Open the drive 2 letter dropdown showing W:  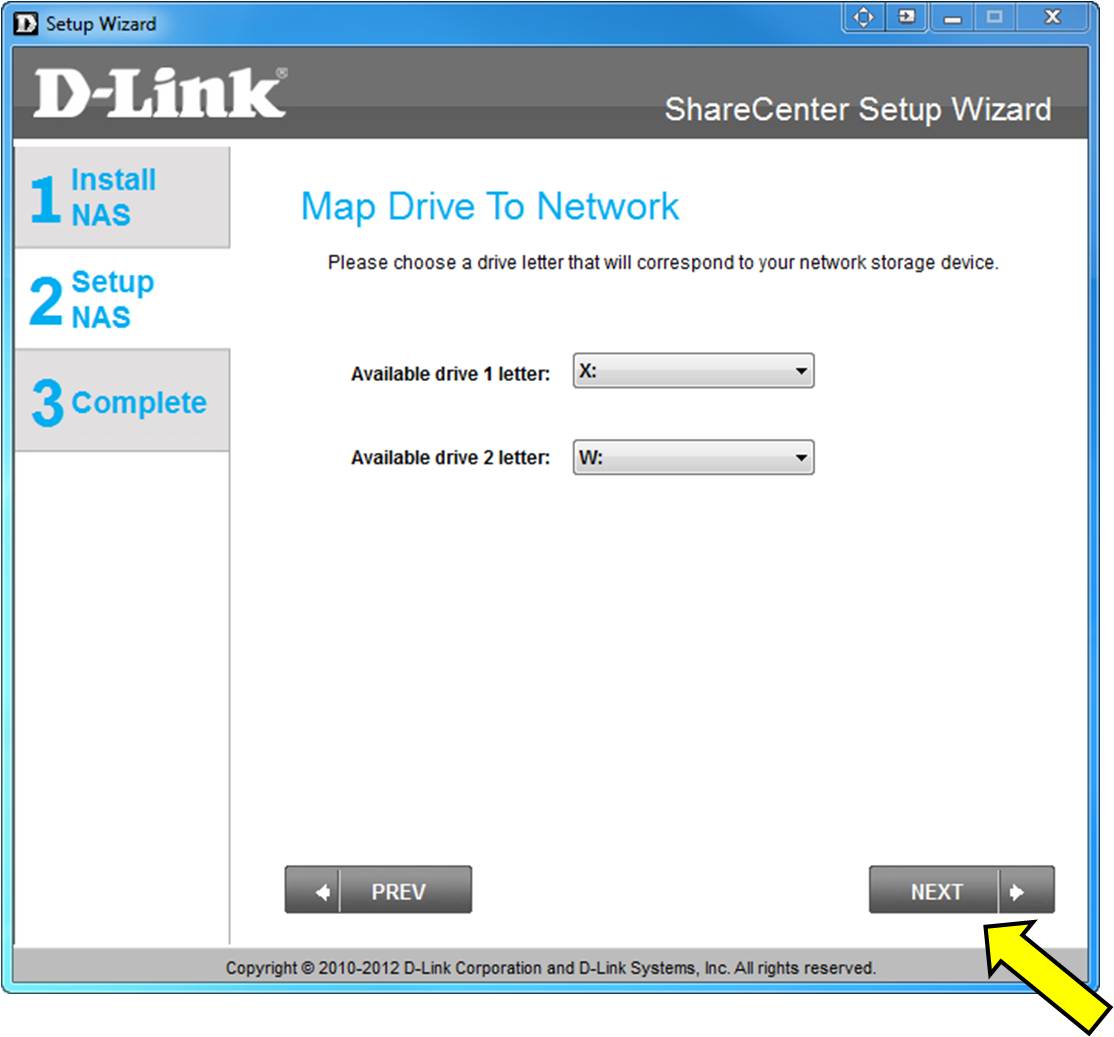click(x=693, y=457)
